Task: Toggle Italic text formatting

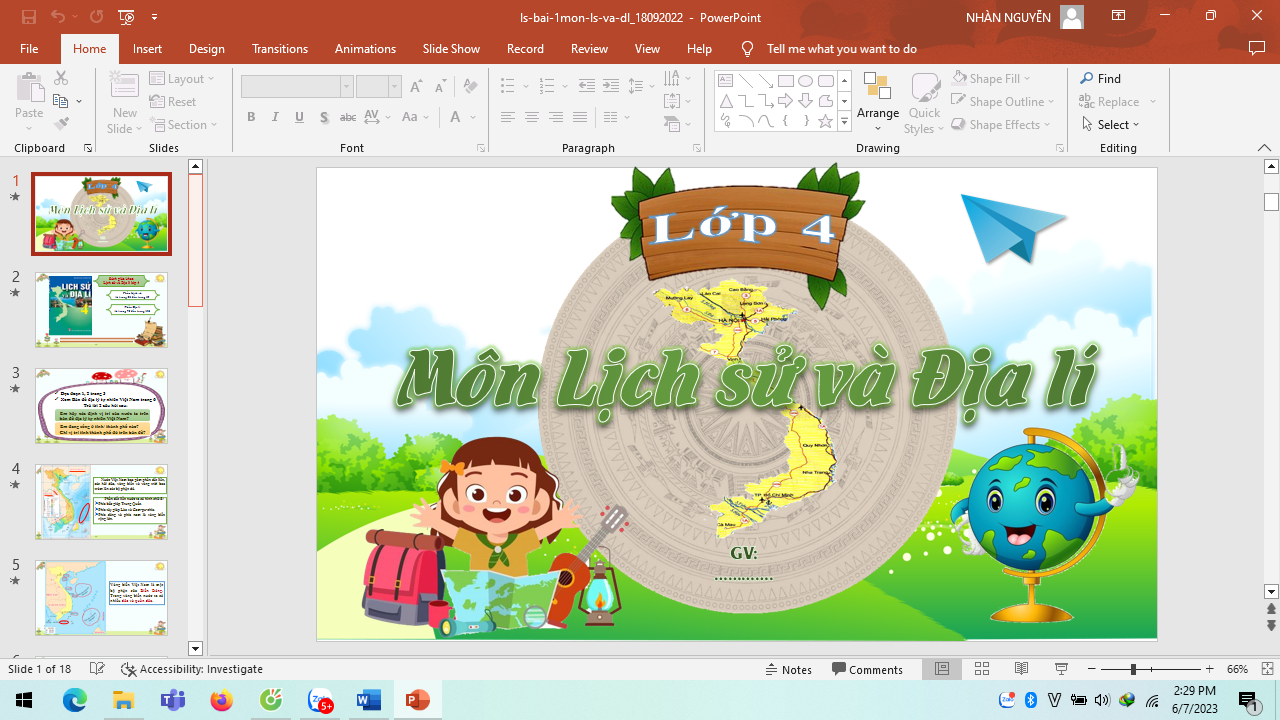Action: pos(275,117)
